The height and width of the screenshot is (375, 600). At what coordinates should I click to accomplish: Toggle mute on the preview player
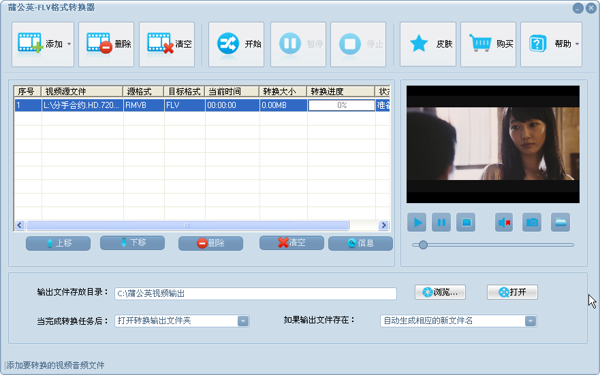pyautogui.click(x=504, y=222)
